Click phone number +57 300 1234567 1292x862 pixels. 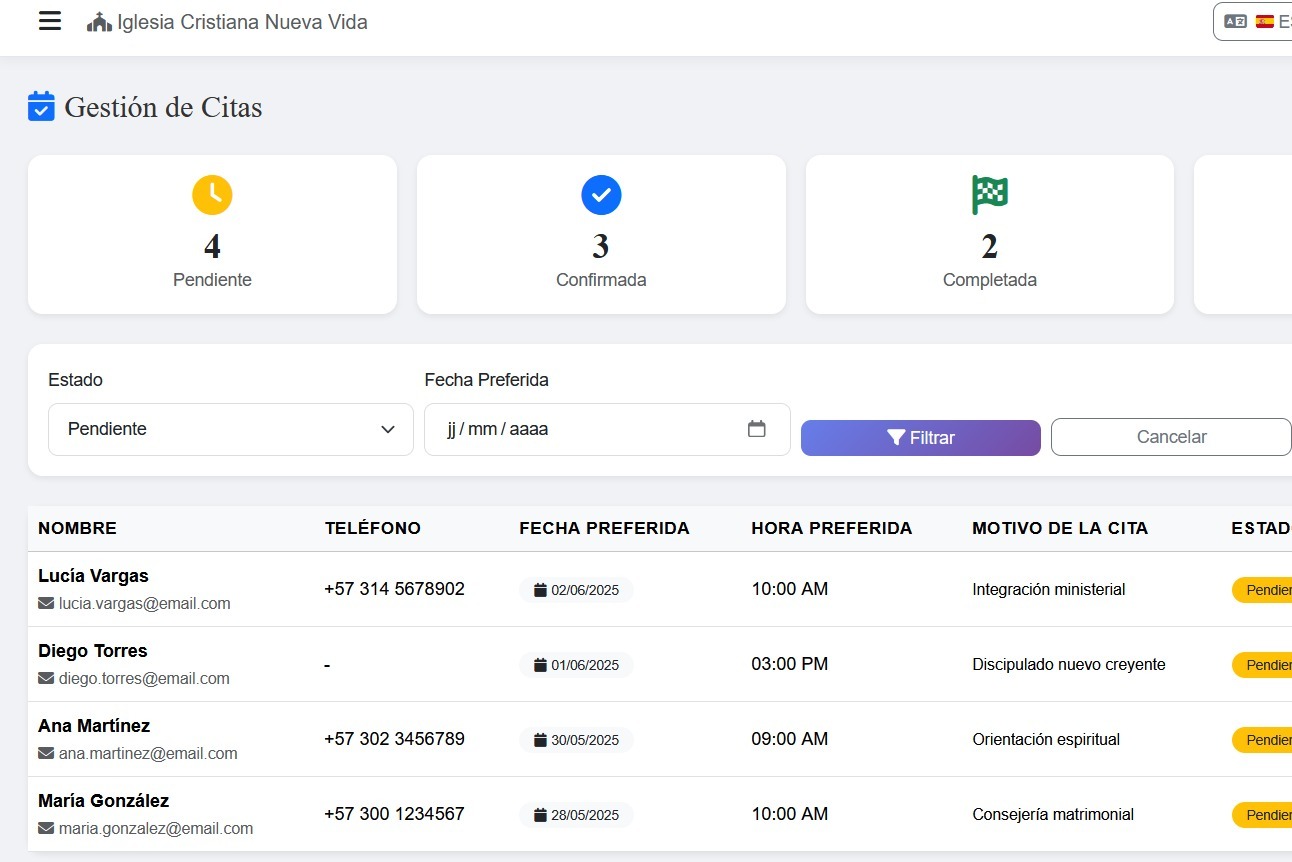[394, 814]
